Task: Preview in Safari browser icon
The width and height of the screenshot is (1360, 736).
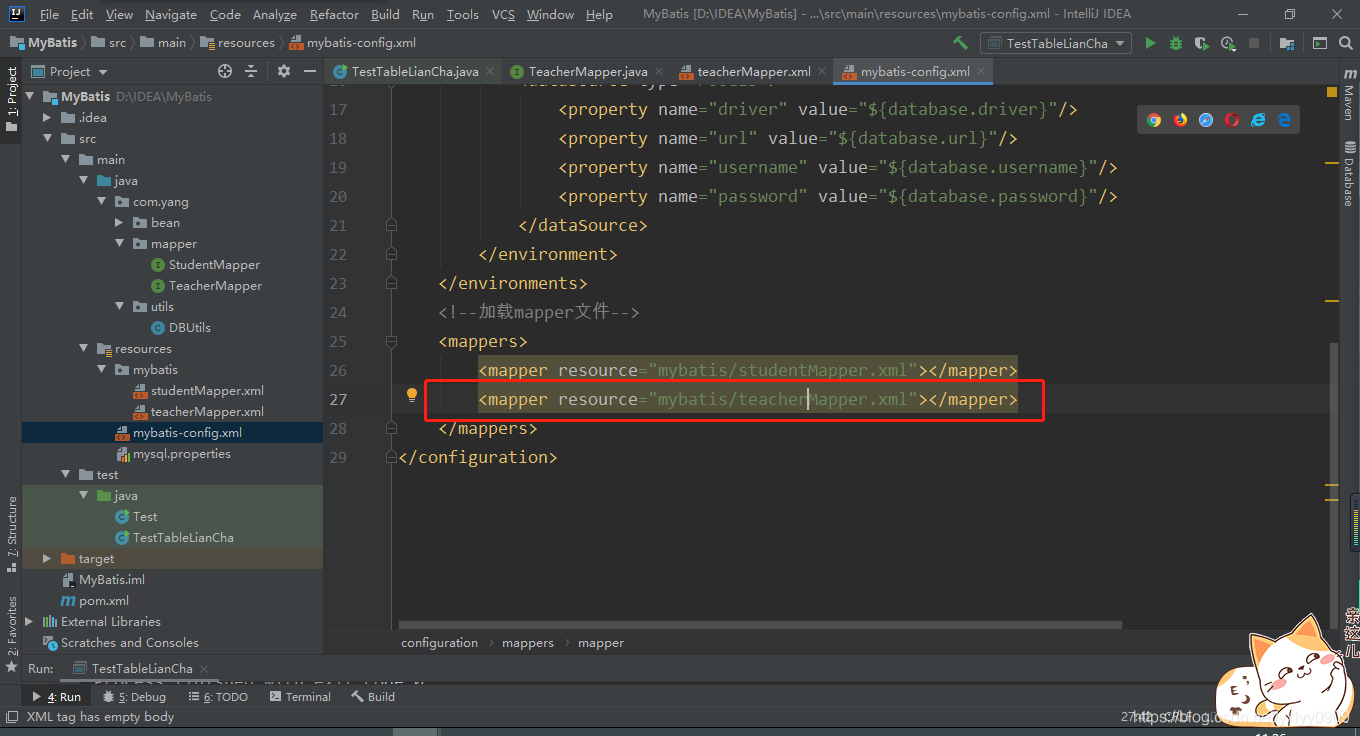Action: (1206, 120)
